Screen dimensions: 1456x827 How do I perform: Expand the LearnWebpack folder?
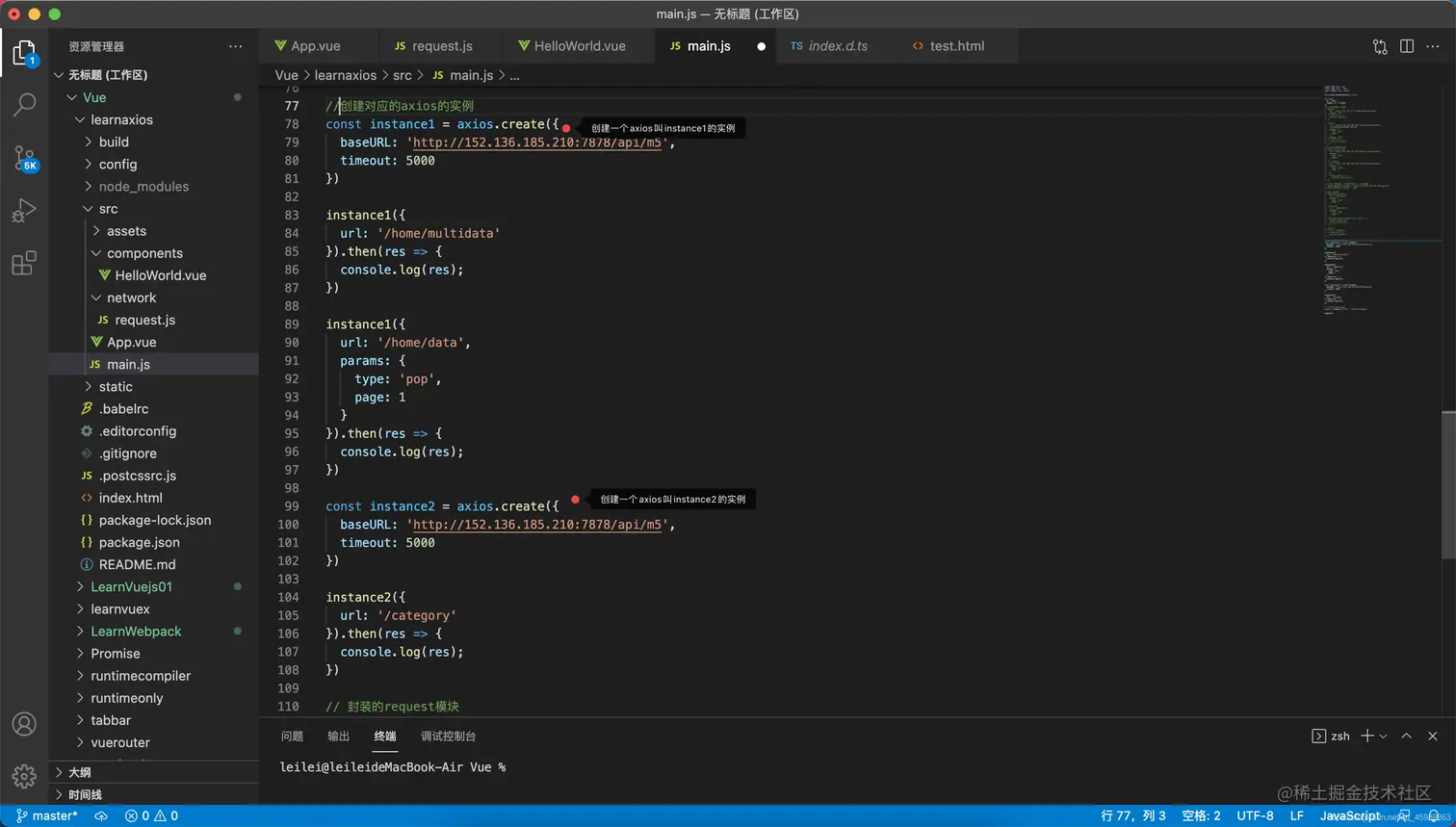tap(136, 632)
